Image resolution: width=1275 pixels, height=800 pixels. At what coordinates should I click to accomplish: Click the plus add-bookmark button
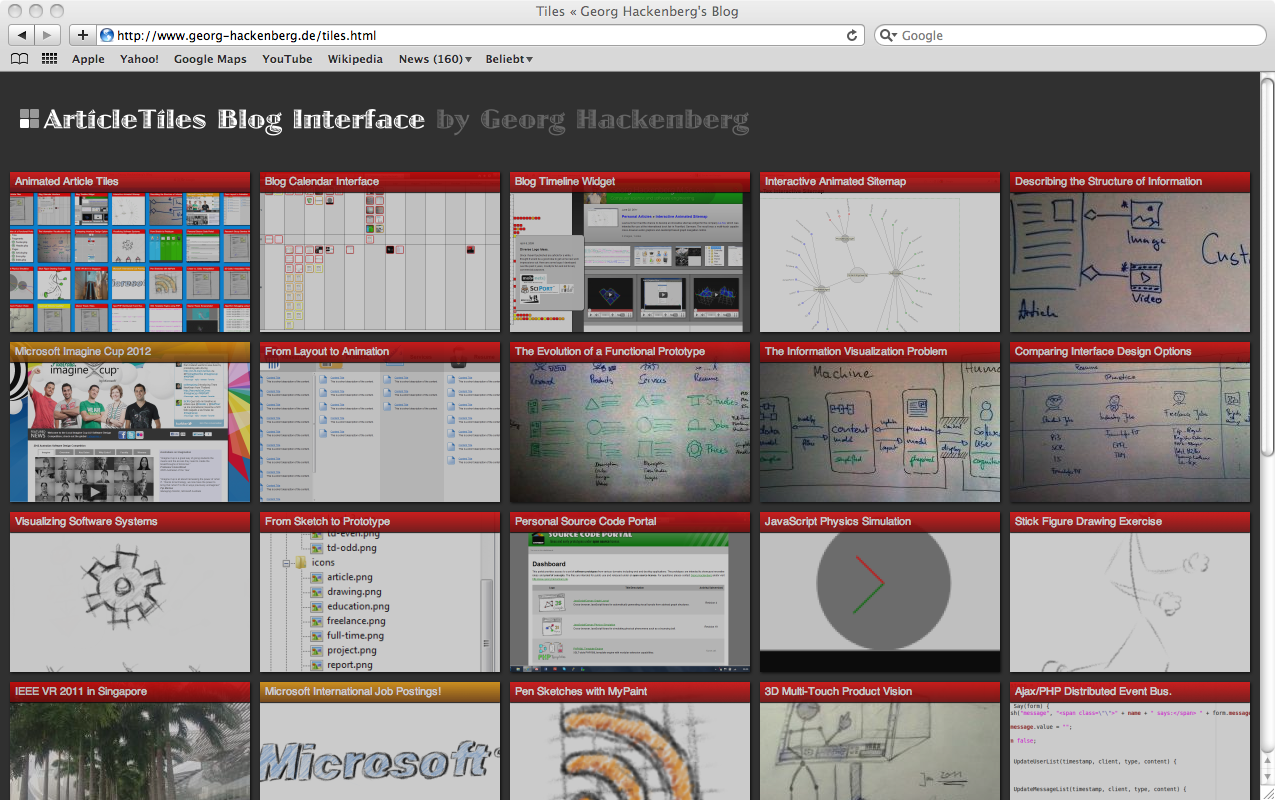[82, 35]
